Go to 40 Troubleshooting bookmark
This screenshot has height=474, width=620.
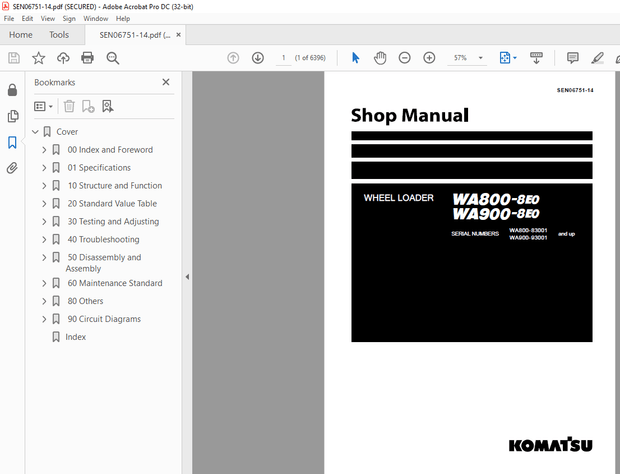(x=103, y=240)
